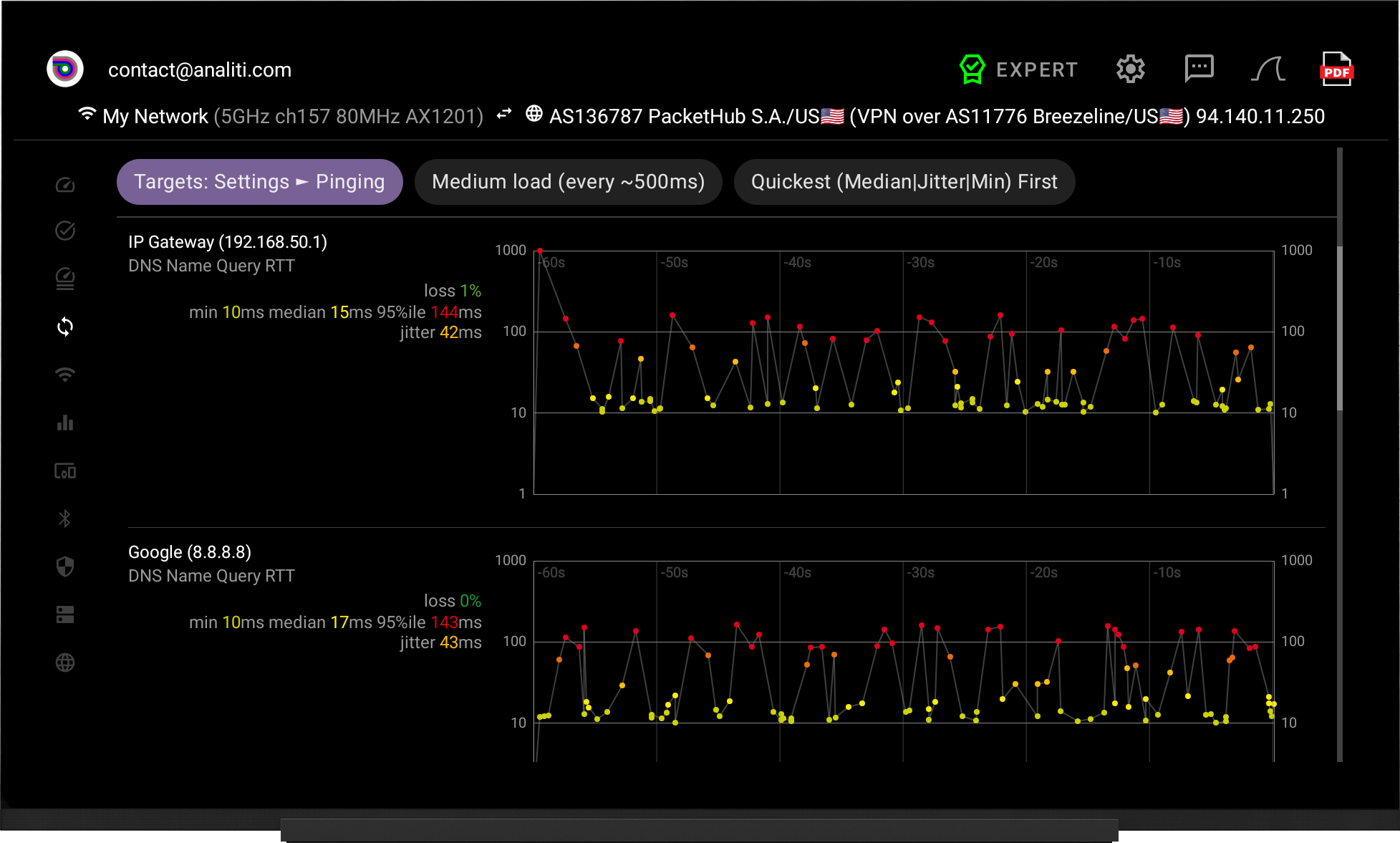Viewport: 1400px width, 843px height.
Task: Select the checkmark validation sidebar icon
Action: point(65,231)
